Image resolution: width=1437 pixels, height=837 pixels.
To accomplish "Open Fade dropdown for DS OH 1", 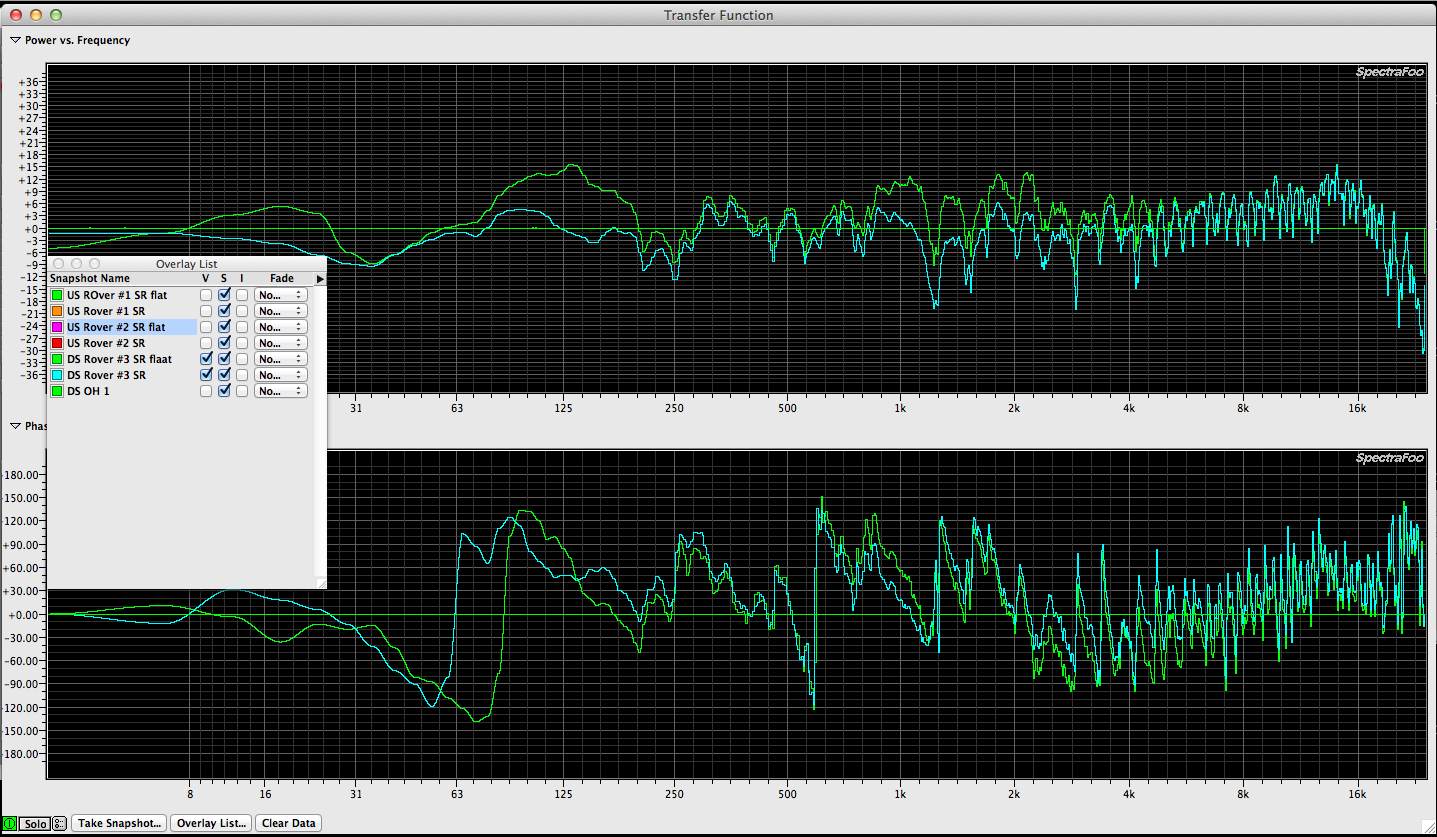I will (x=281, y=391).
